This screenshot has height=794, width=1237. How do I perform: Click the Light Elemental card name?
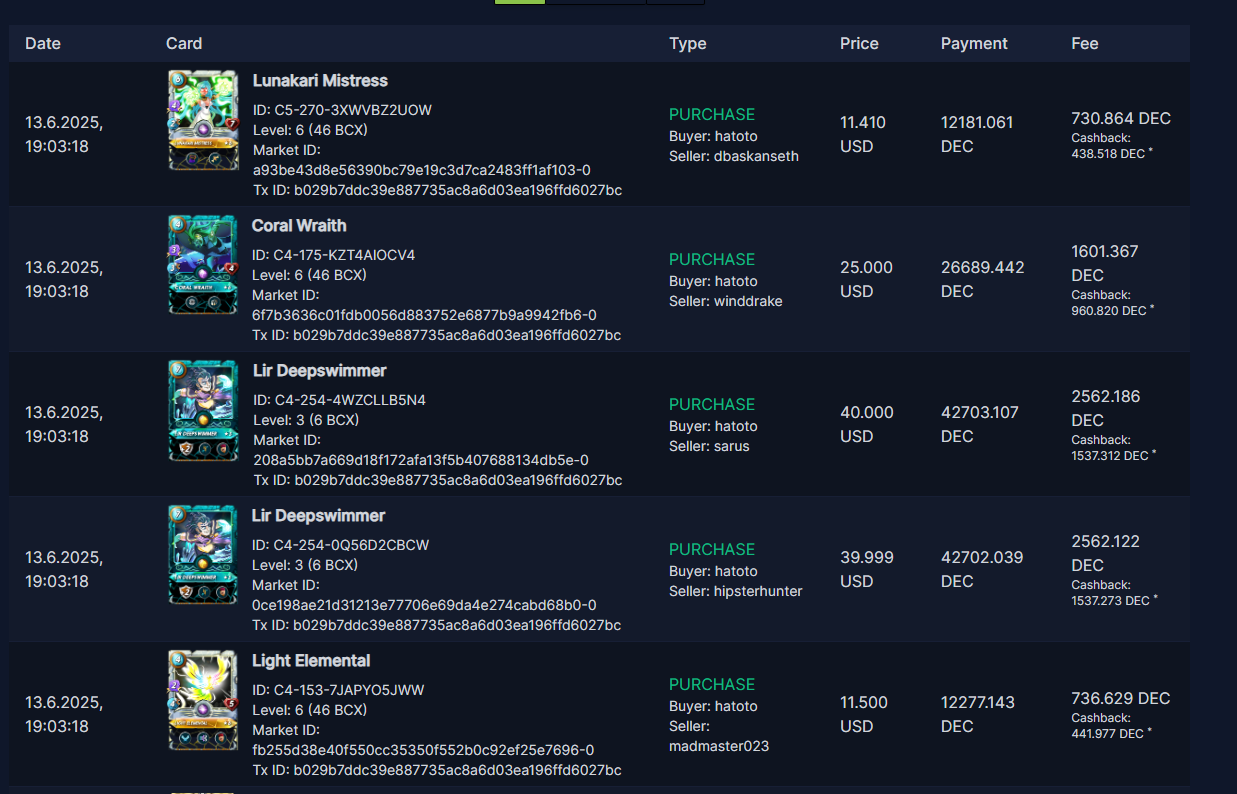[x=311, y=660]
